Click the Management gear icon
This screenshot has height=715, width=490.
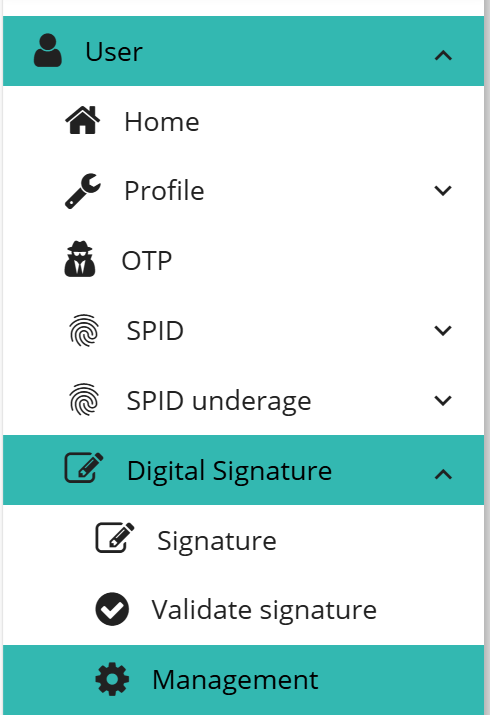coord(112,679)
